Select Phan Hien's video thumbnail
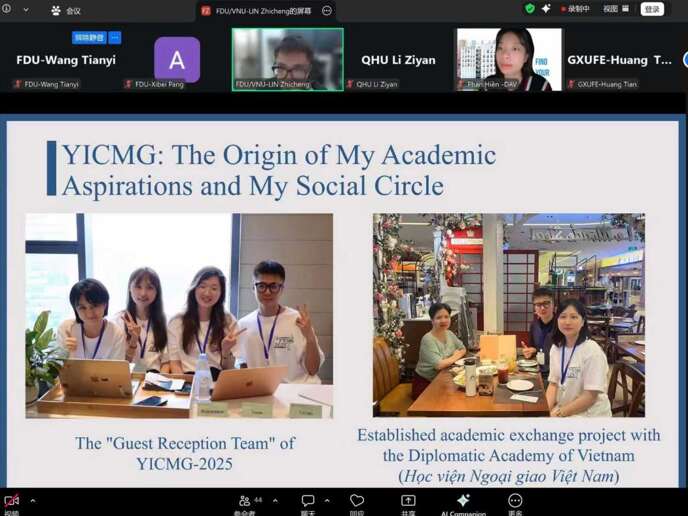688x516 pixels. click(509, 59)
